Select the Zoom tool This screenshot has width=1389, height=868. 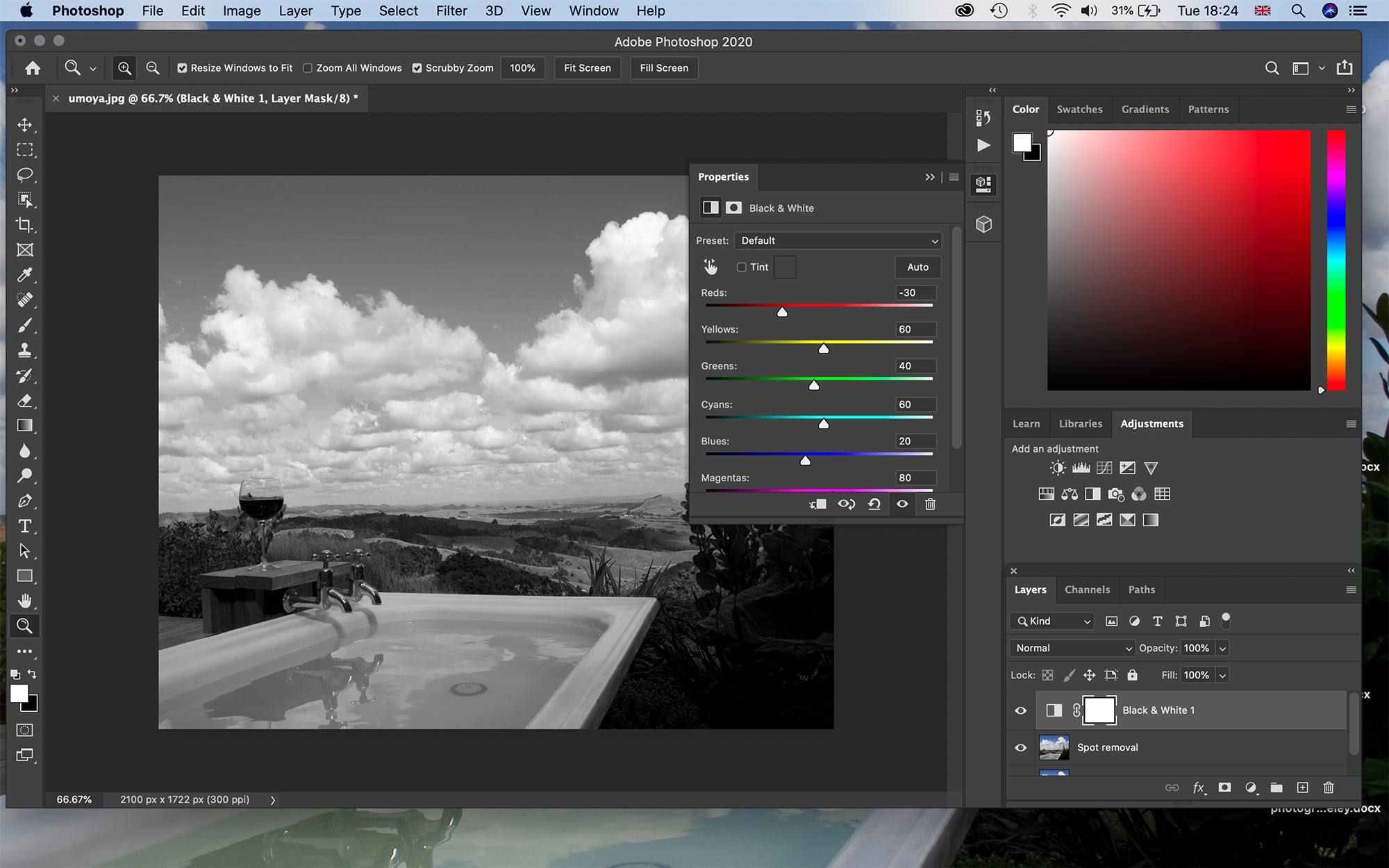point(25,625)
